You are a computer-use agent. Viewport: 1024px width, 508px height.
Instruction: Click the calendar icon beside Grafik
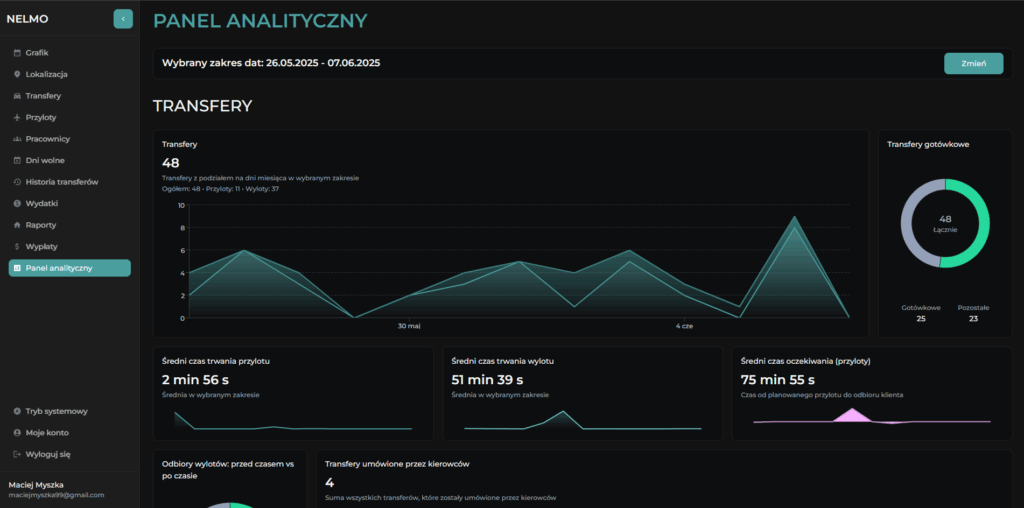point(17,53)
